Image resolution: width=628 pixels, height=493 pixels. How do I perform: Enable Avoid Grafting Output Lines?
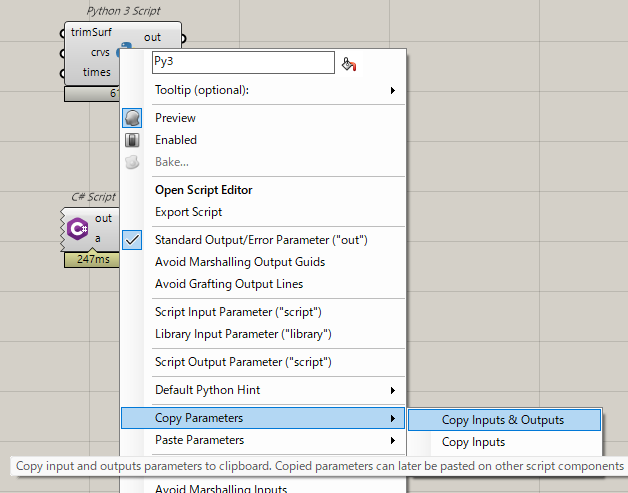point(229,284)
